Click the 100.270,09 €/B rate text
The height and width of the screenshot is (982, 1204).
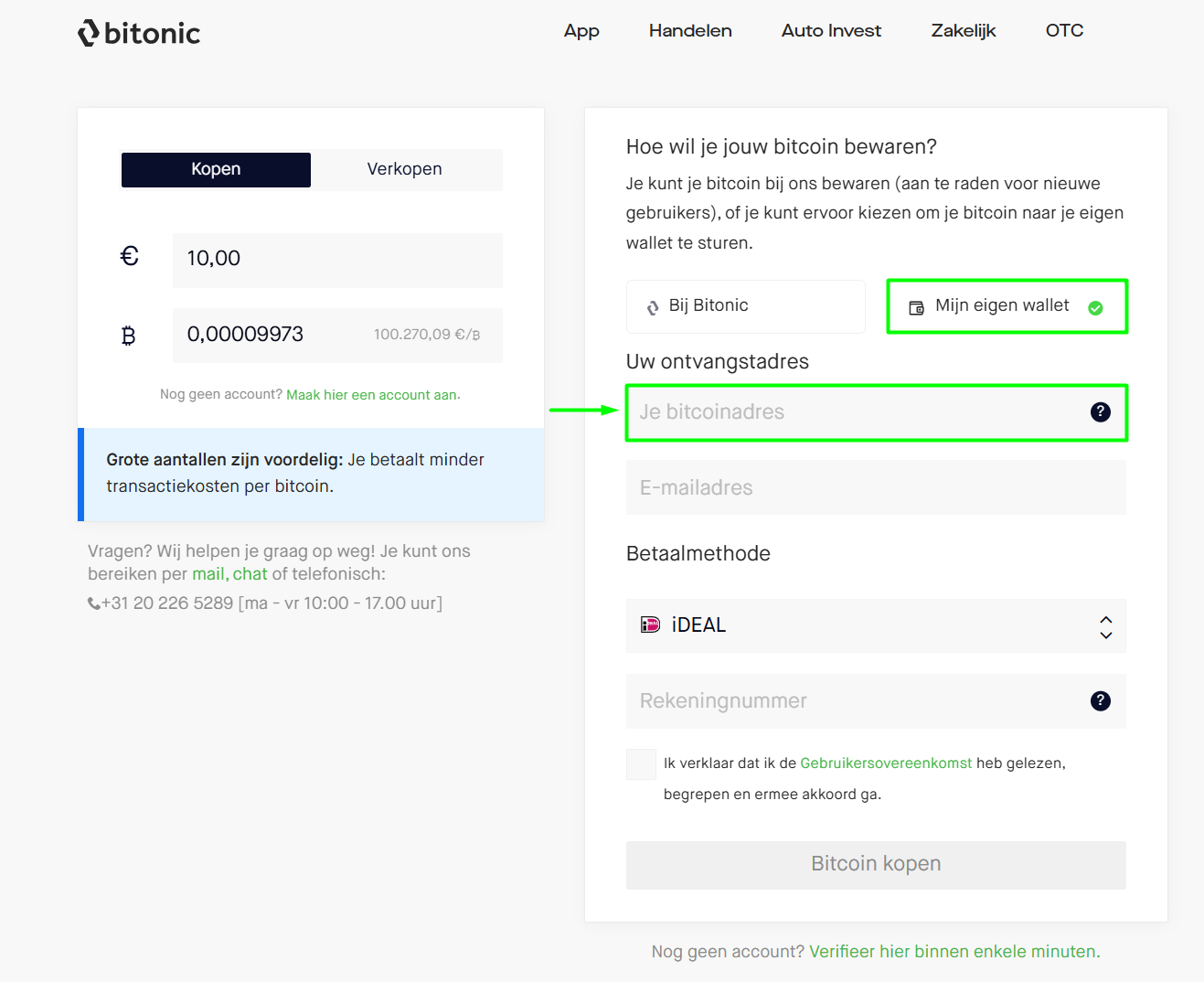427,335
